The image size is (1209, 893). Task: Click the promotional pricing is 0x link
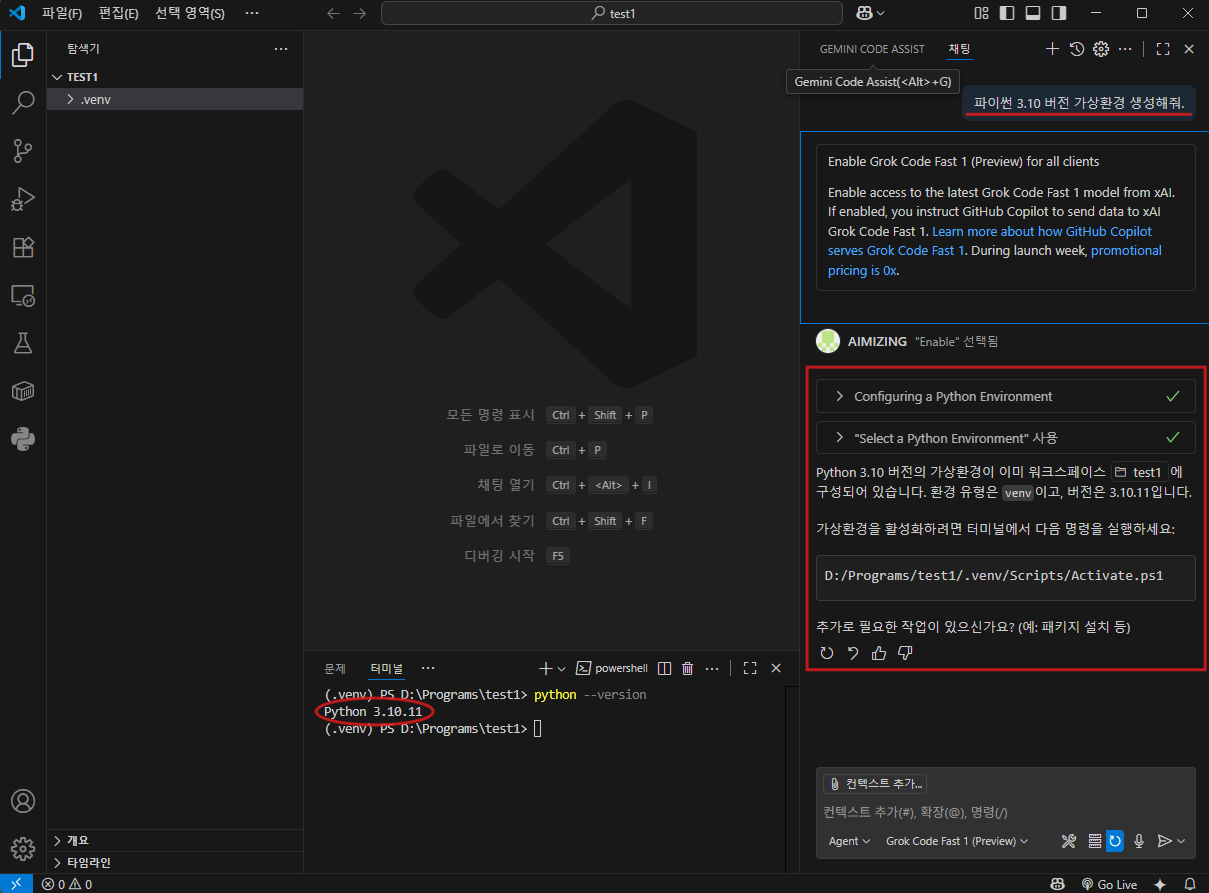pyautogui.click(x=994, y=260)
